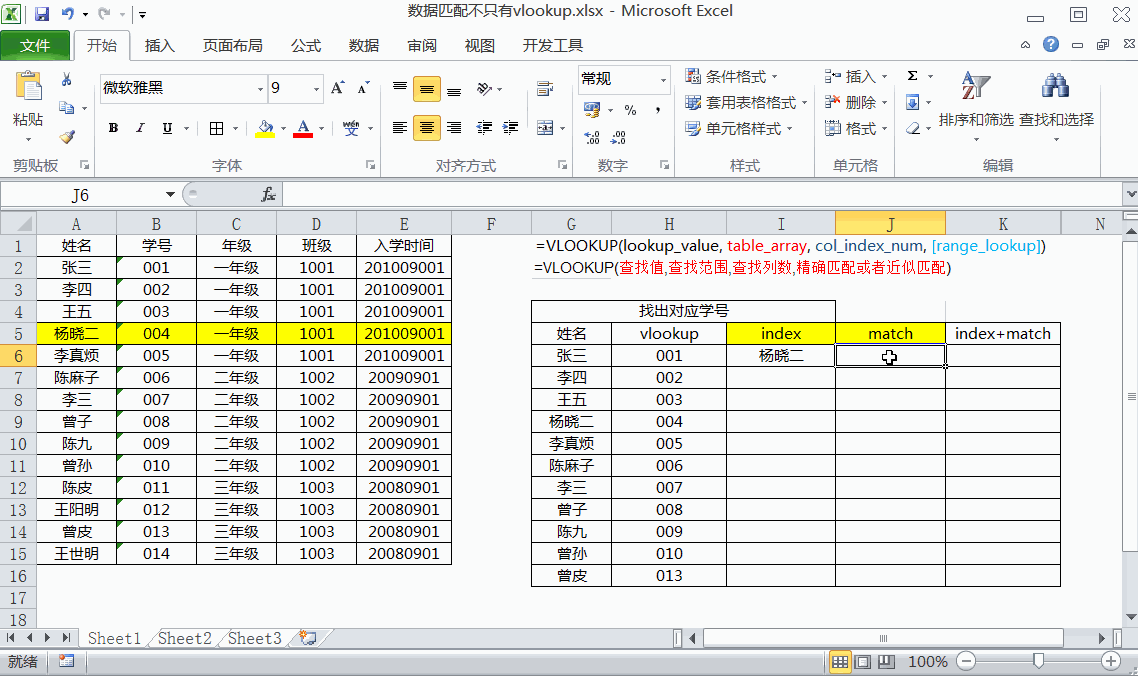Click the Fill down arrow icon
The image size is (1138, 676).
click(x=913, y=102)
